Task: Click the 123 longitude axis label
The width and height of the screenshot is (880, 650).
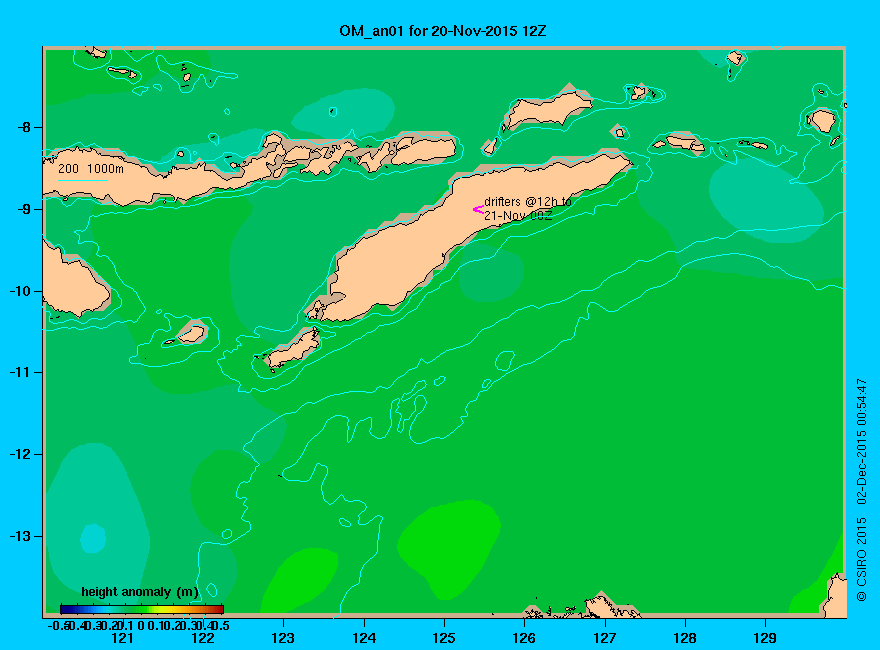Action: pyautogui.click(x=283, y=638)
